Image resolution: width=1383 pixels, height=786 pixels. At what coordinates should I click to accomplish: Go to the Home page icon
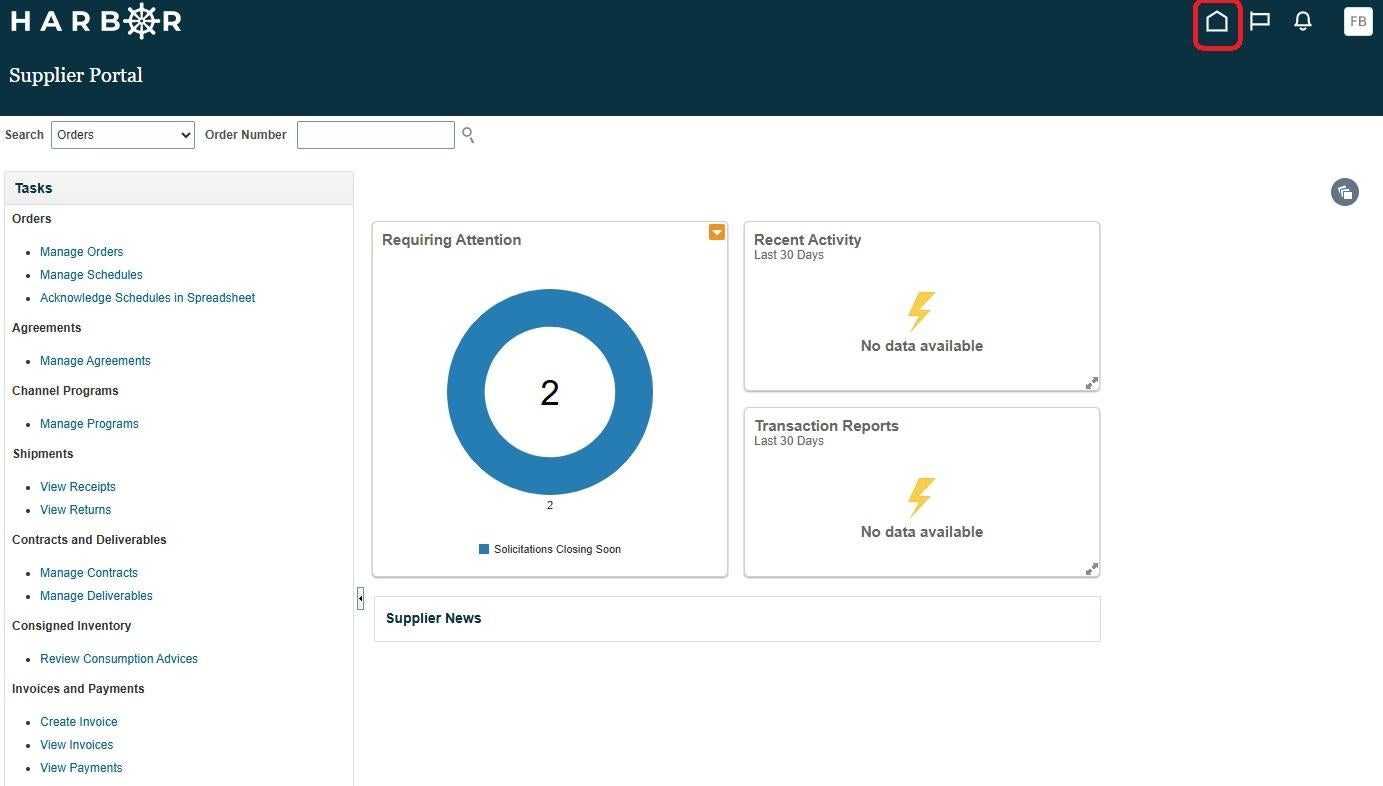(1217, 21)
